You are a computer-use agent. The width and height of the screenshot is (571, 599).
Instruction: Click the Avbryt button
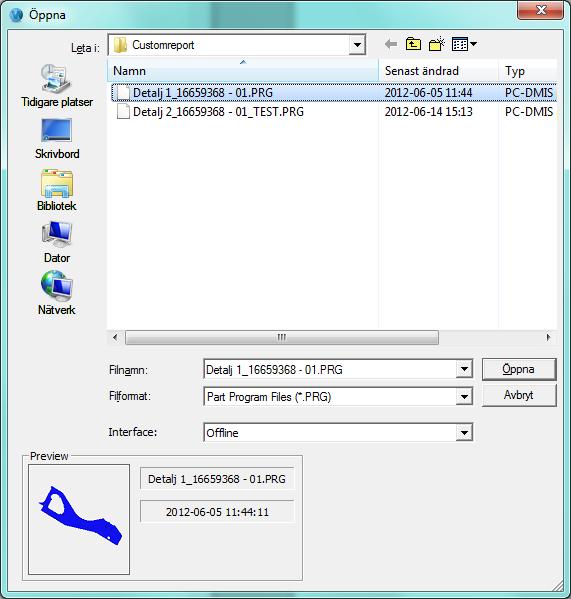[519, 395]
